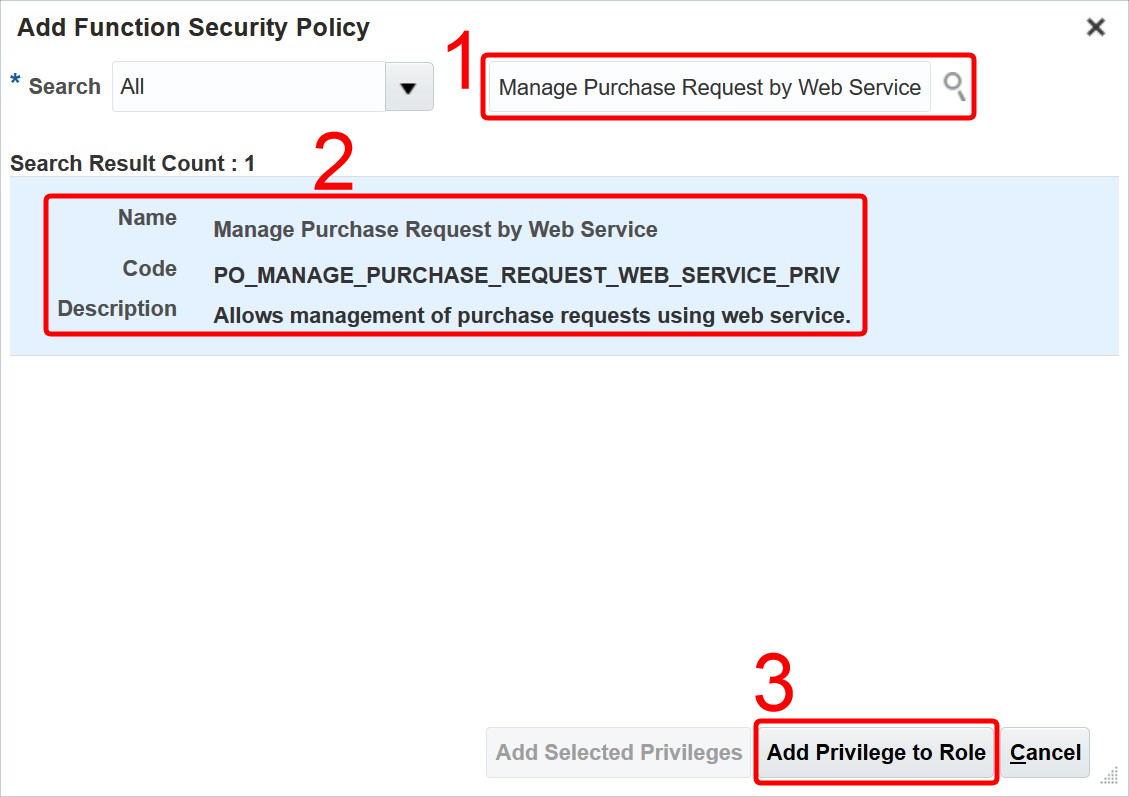Select the Manage Purchase Request by Web Service result
The image size is (1129, 797).
pyautogui.click(x=435, y=229)
